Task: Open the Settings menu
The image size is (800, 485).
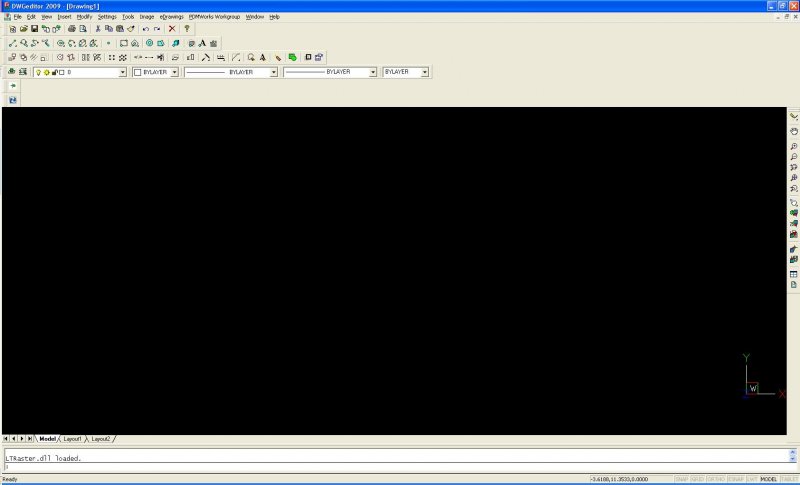Action: (x=107, y=17)
